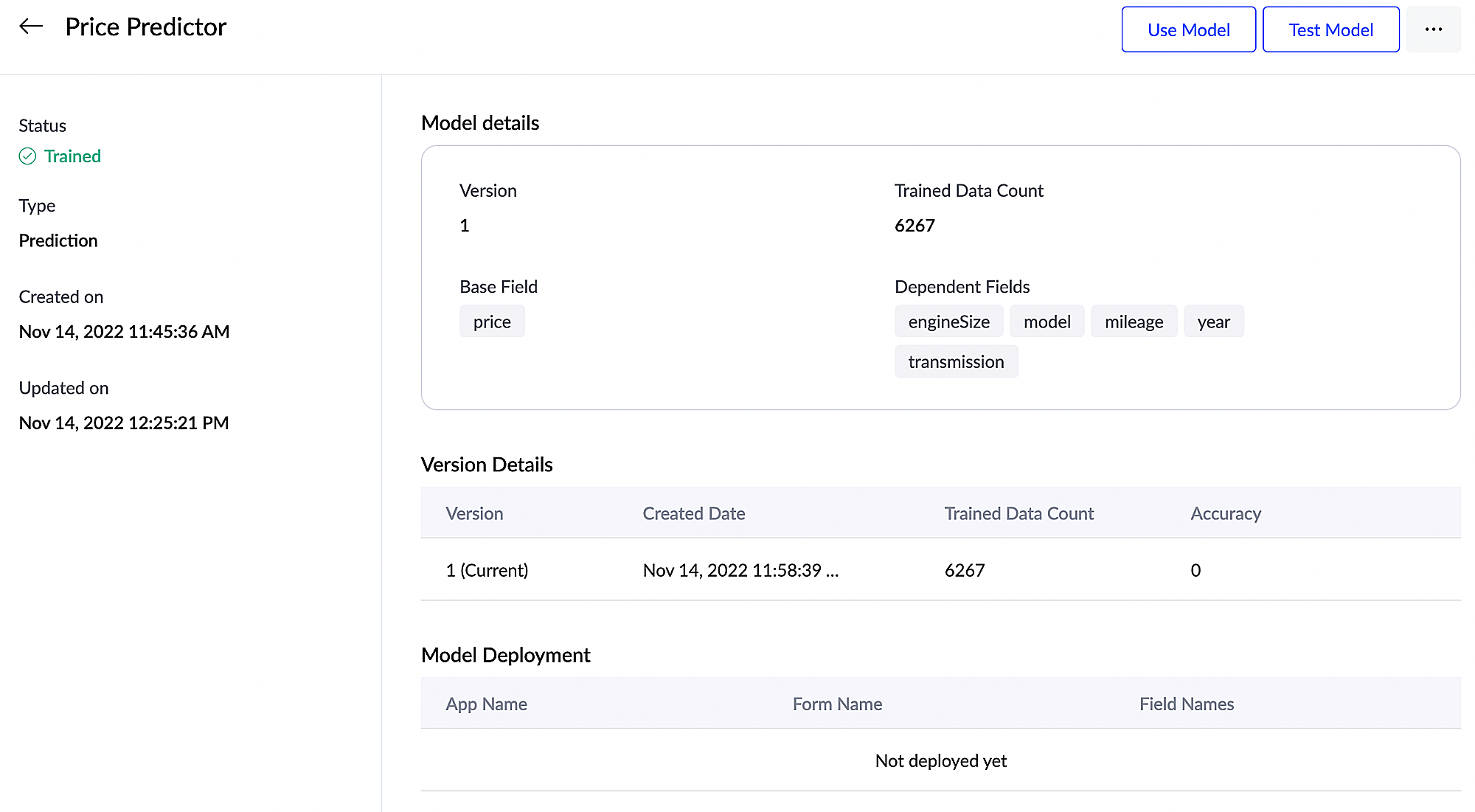Click the back arrow icon
The height and width of the screenshot is (812, 1475).
[x=31, y=27]
